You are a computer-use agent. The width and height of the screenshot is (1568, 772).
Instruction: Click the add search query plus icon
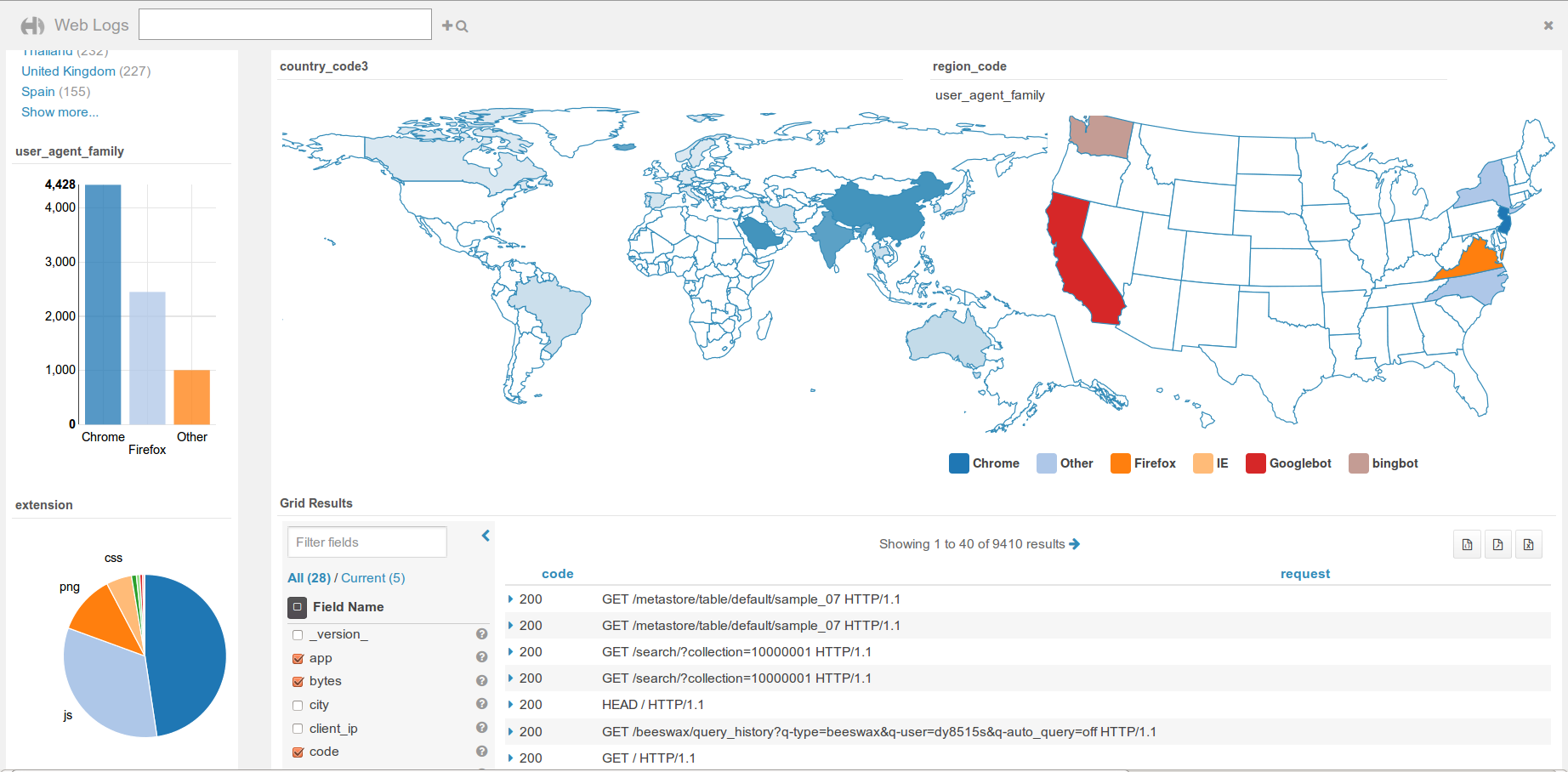click(454, 26)
